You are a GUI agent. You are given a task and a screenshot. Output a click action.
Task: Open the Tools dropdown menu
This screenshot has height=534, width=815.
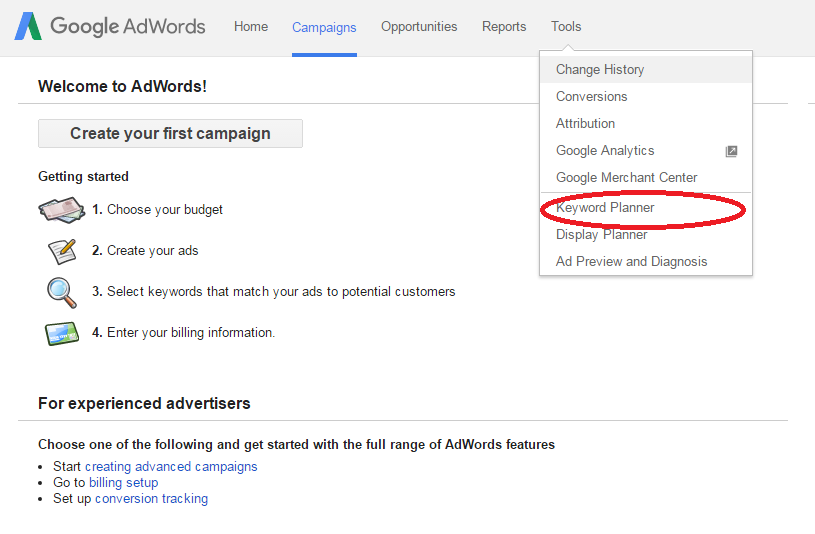565,27
